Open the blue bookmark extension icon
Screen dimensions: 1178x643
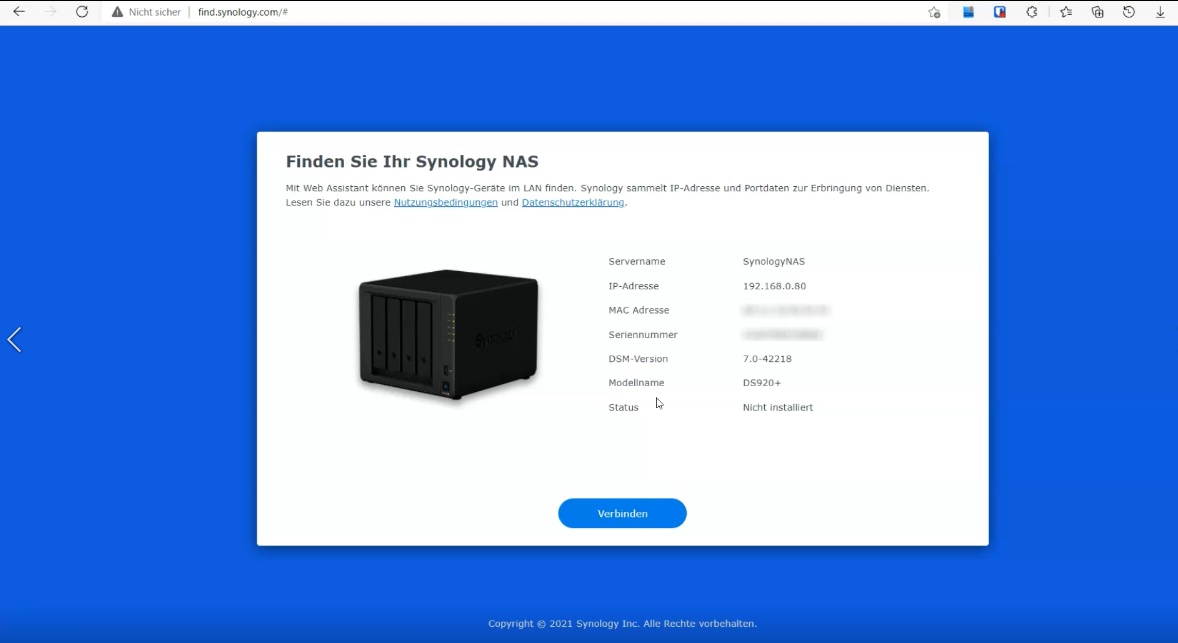click(x=968, y=12)
